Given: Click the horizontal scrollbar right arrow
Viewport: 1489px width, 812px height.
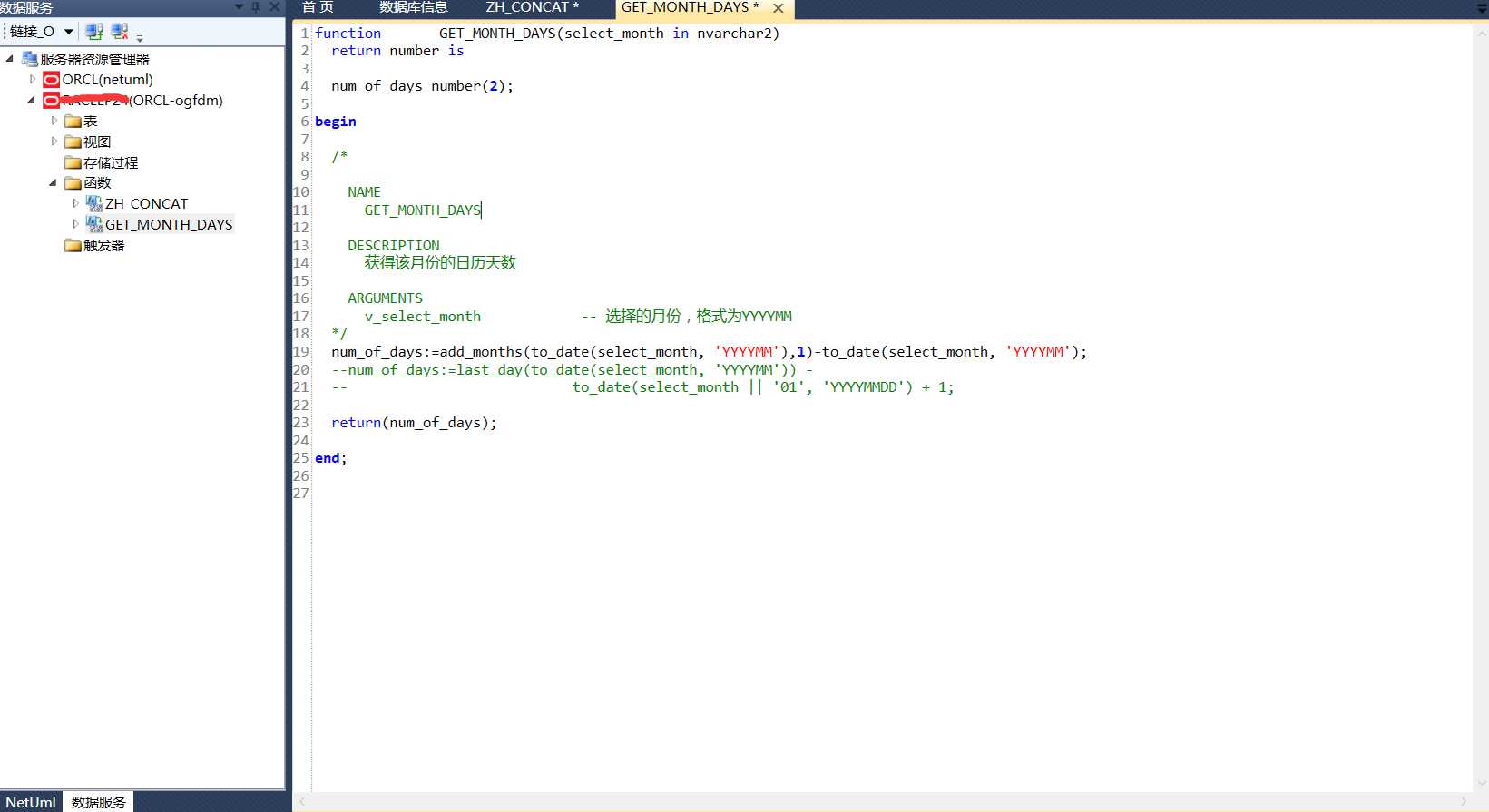Looking at the screenshot, I should coord(1463,801).
